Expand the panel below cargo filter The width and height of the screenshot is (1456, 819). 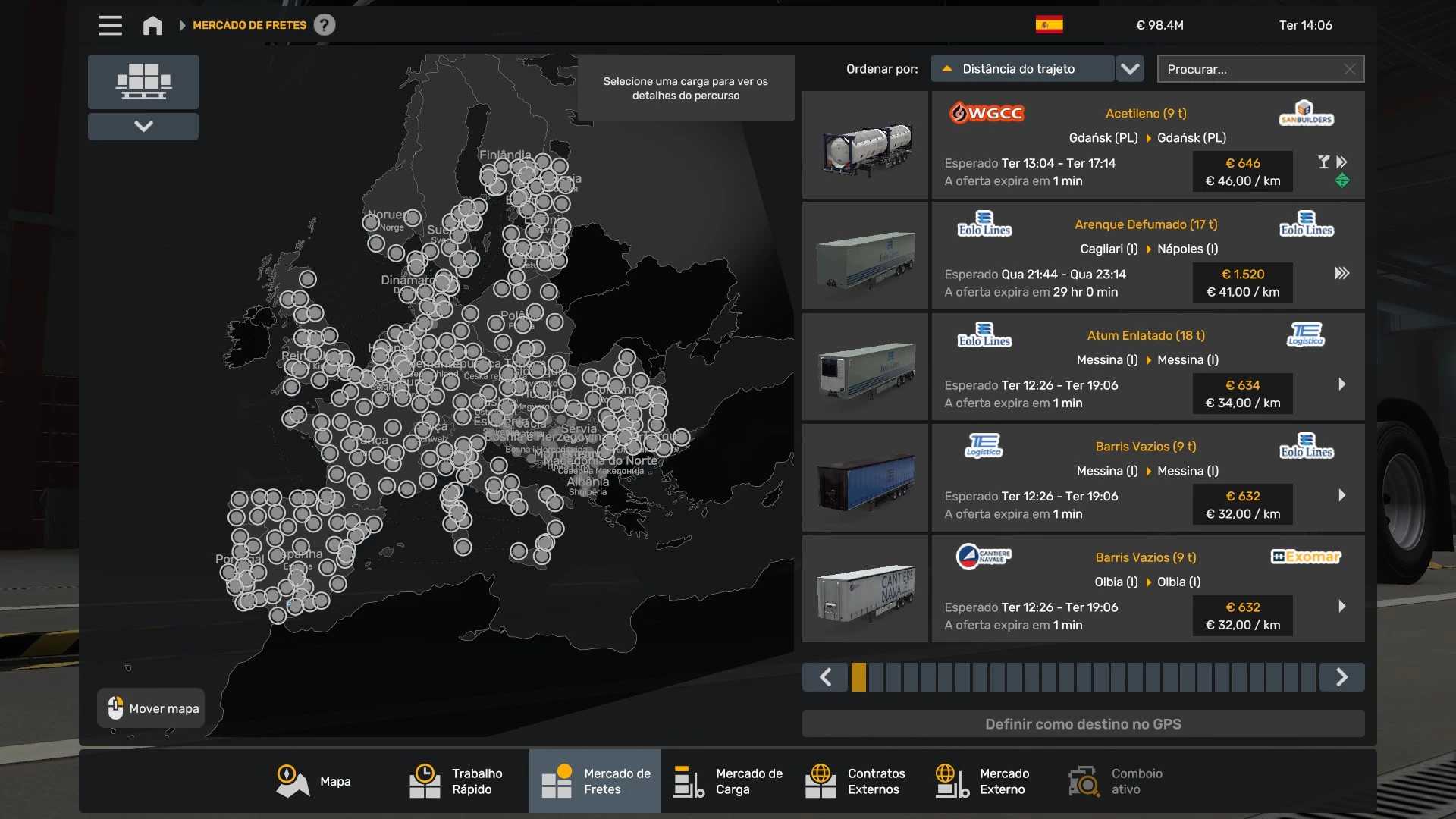click(x=143, y=126)
